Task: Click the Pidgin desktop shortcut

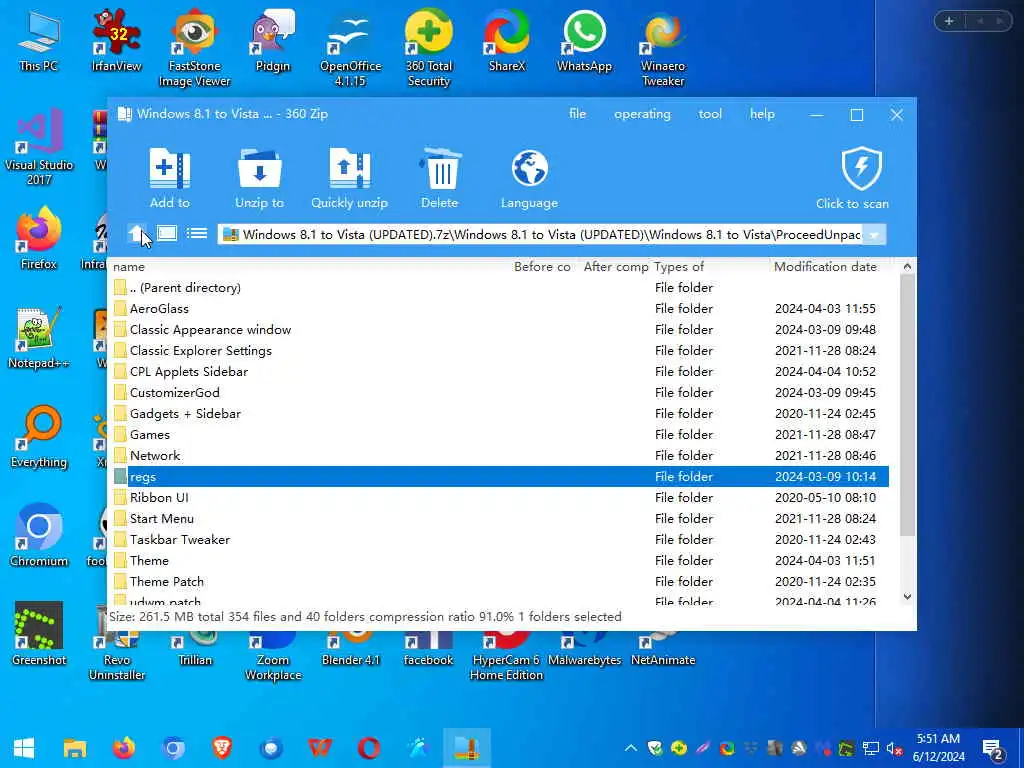Action: [272, 41]
